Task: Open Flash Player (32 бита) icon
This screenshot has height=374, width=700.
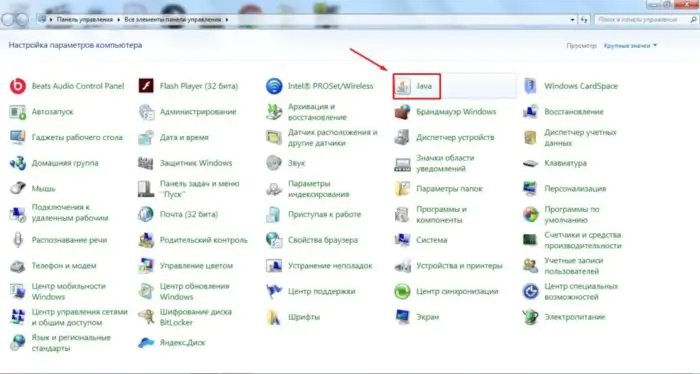Action: point(146,86)
